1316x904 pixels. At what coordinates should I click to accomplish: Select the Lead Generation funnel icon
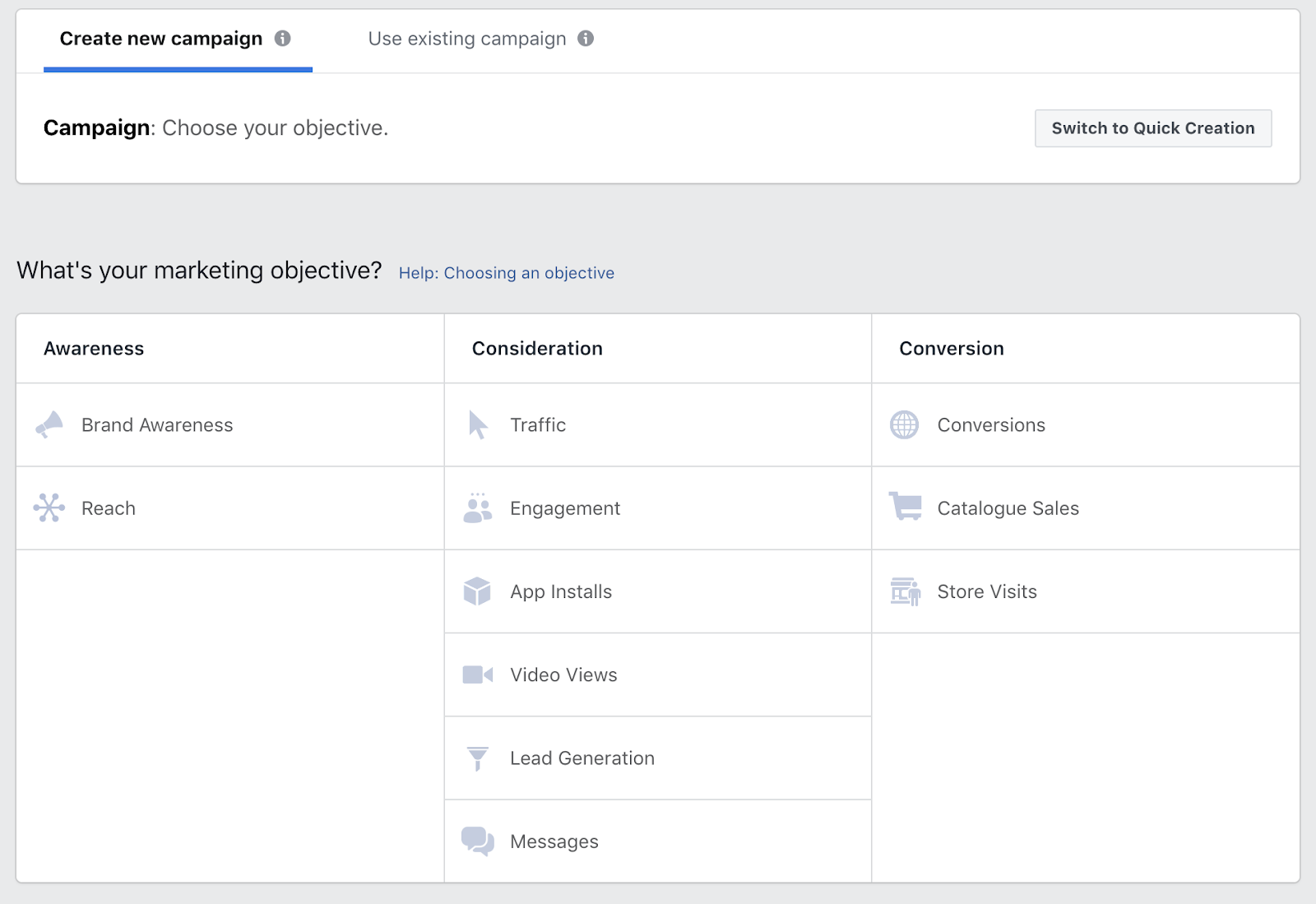(x=477, y=758)
